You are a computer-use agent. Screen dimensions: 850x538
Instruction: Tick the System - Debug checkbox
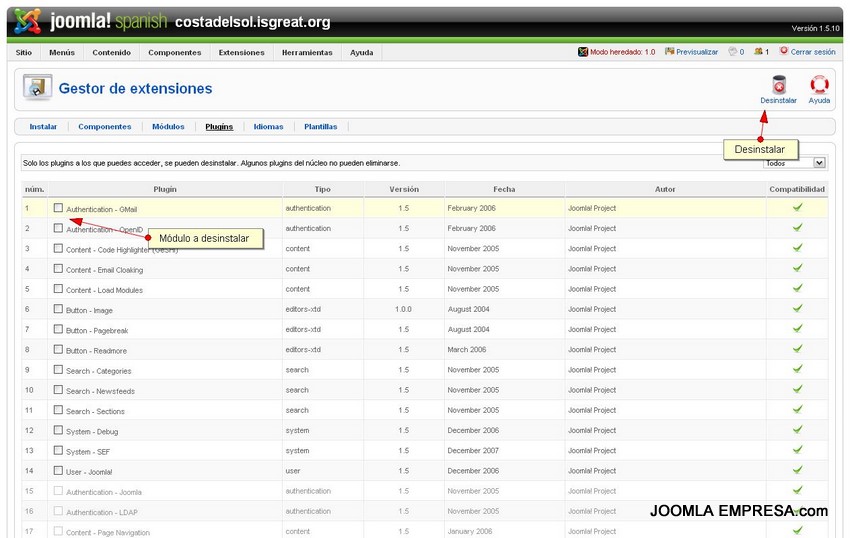[59, 430]
